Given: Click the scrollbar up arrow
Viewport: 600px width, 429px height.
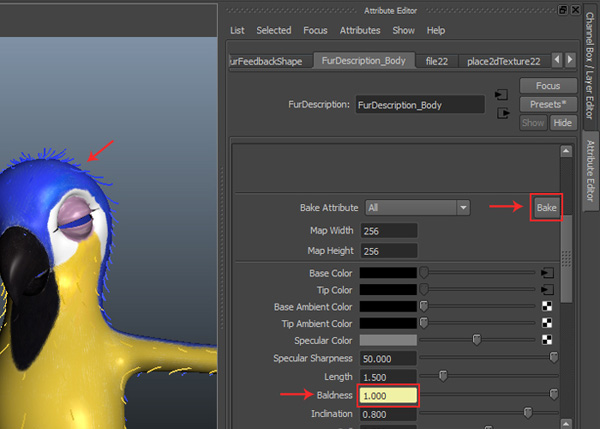Looking at the screenshot, I should click(x=566, y=151).
